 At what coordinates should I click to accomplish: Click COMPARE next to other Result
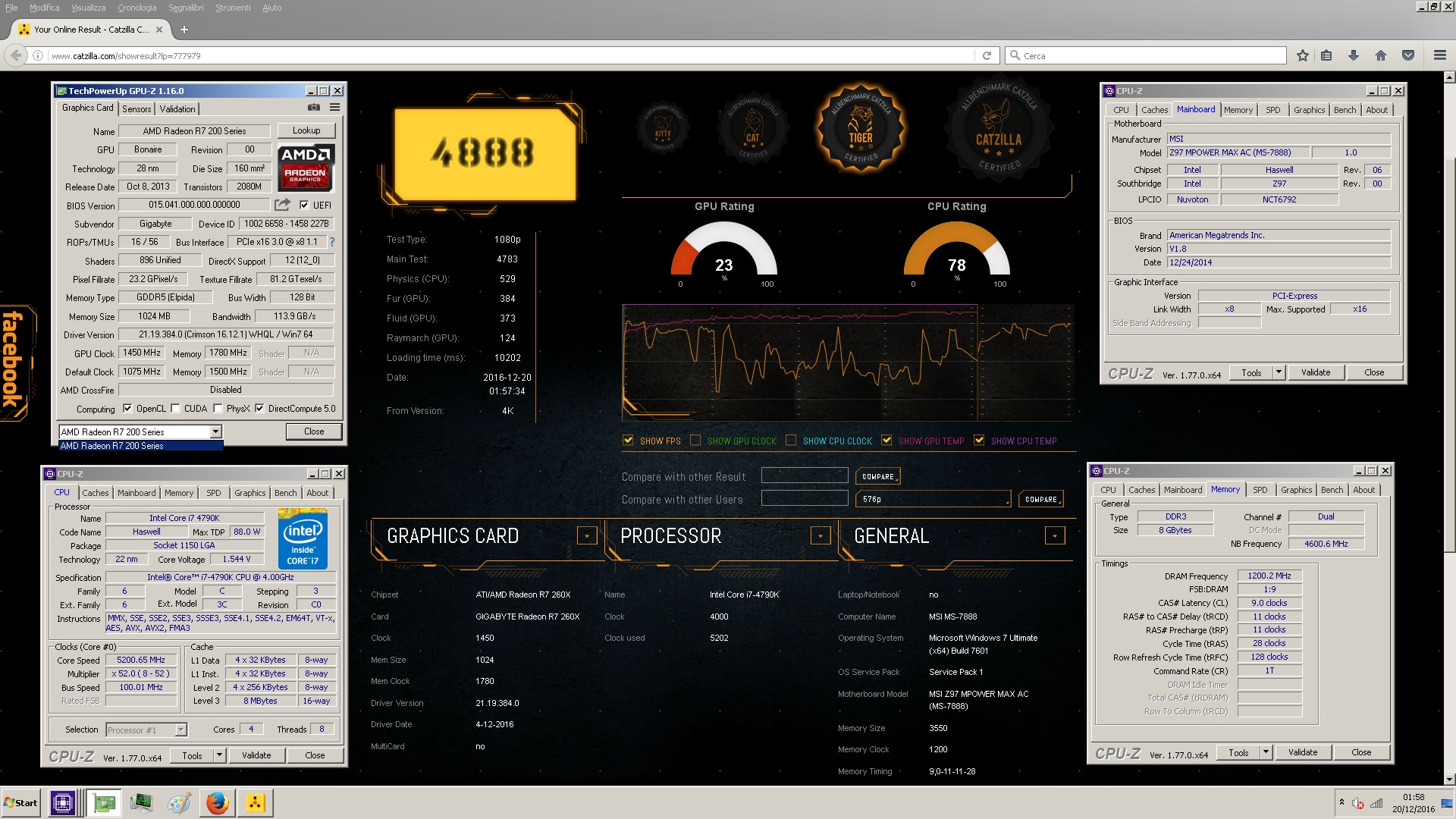click(877, 476)
